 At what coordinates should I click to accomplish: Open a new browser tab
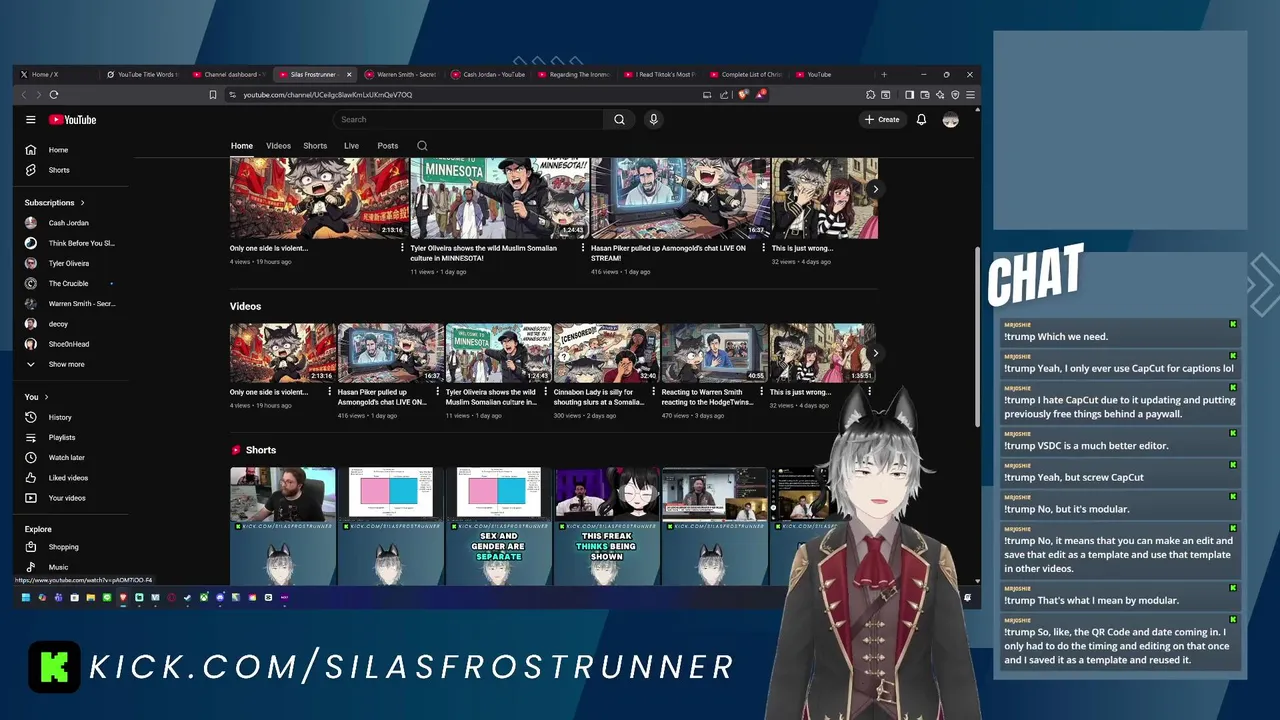883,75
